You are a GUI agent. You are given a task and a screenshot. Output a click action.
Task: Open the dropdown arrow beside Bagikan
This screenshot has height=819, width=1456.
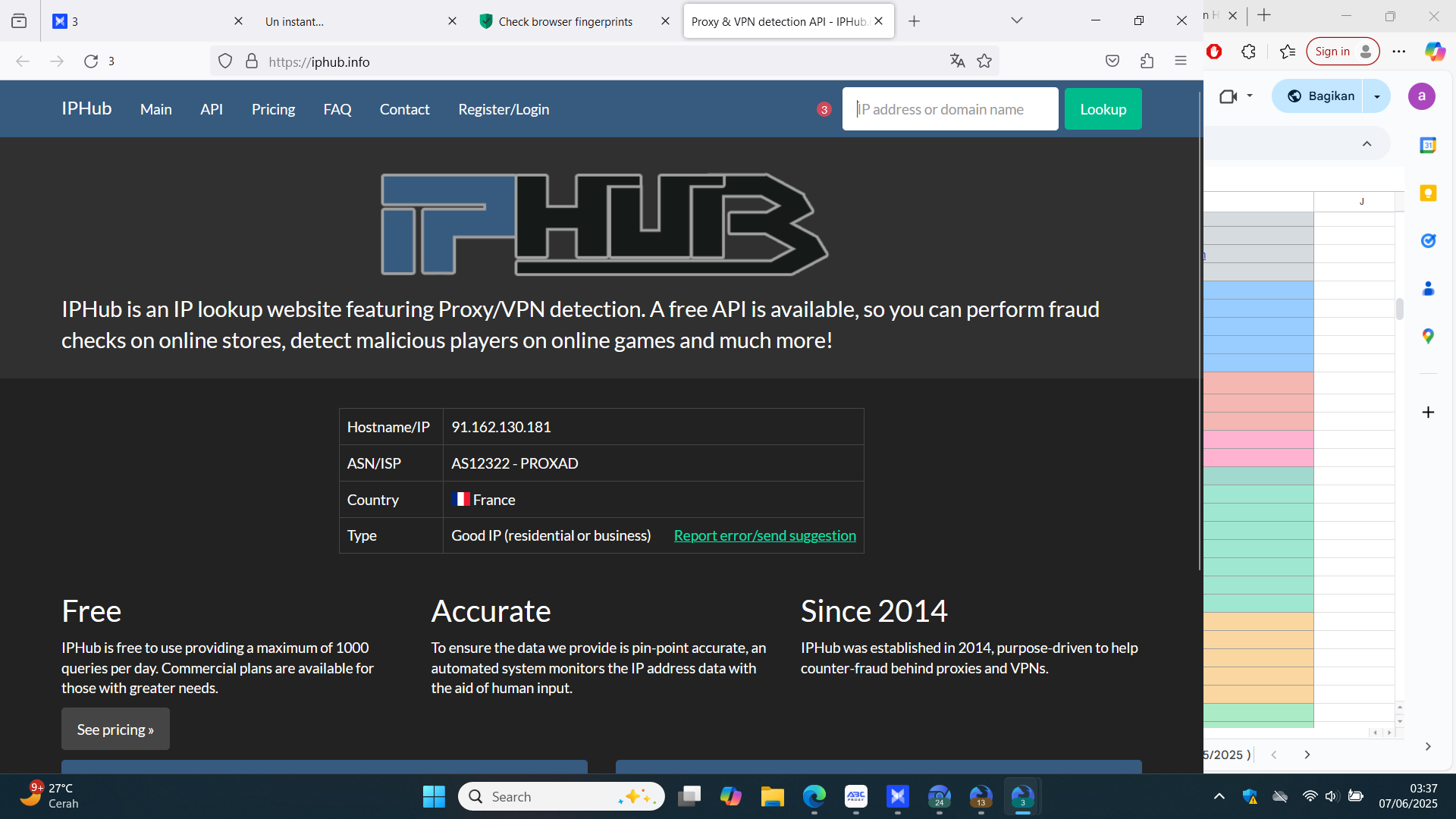click(x=1377, y=96)
